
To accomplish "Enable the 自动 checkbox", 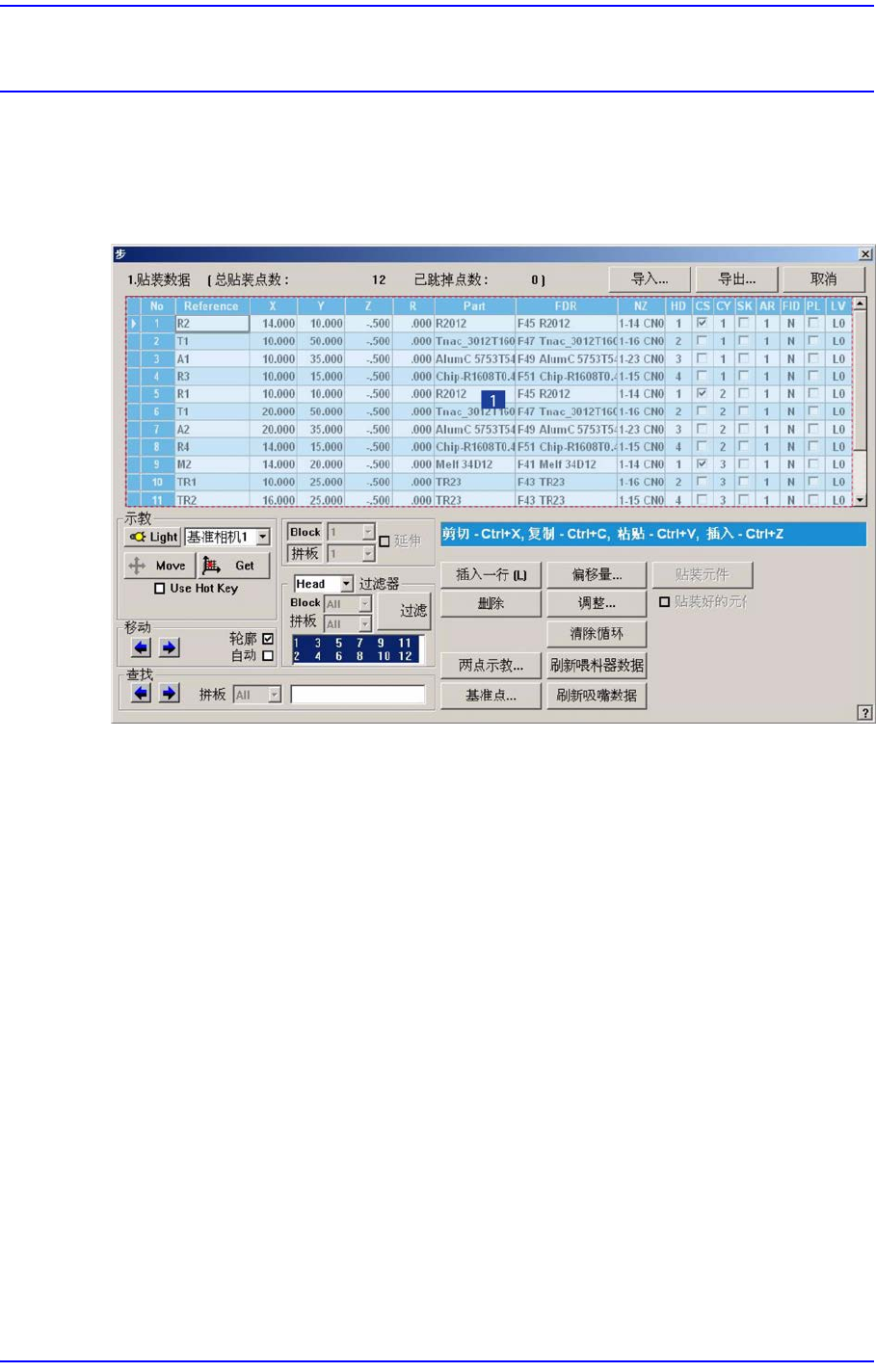I will click(268, 656).
